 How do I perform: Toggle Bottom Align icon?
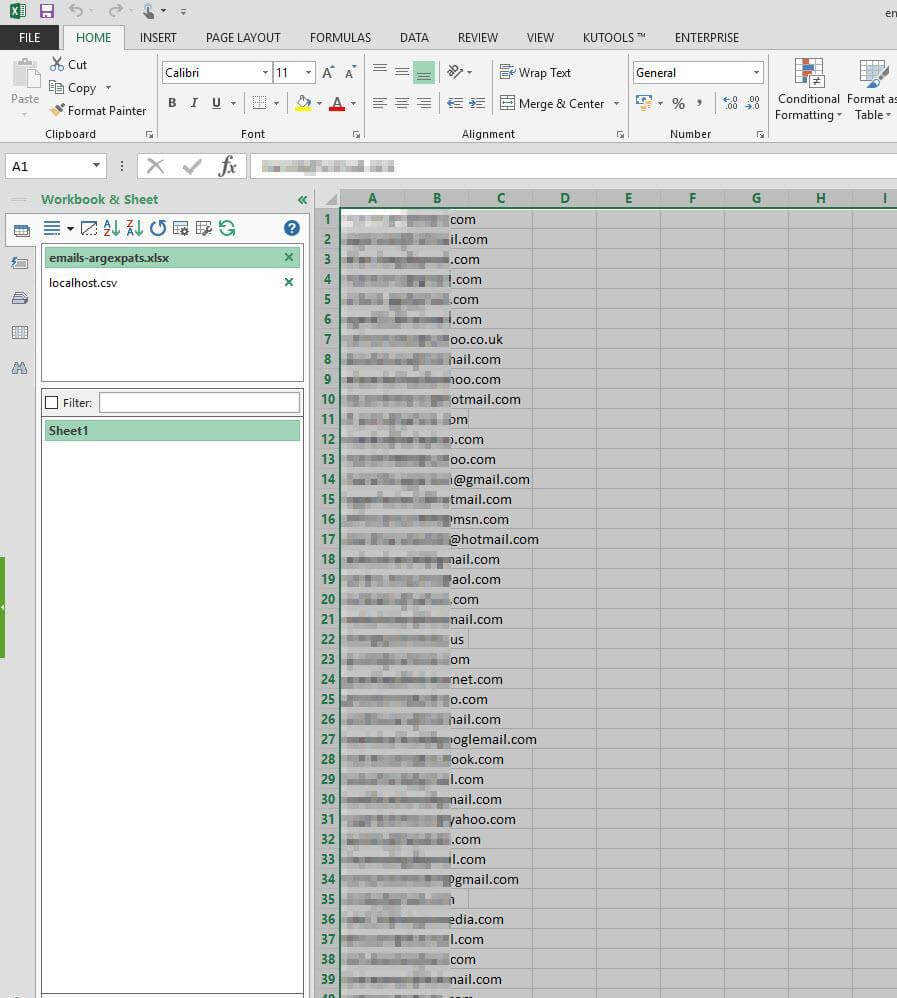(x=424, y=73)
